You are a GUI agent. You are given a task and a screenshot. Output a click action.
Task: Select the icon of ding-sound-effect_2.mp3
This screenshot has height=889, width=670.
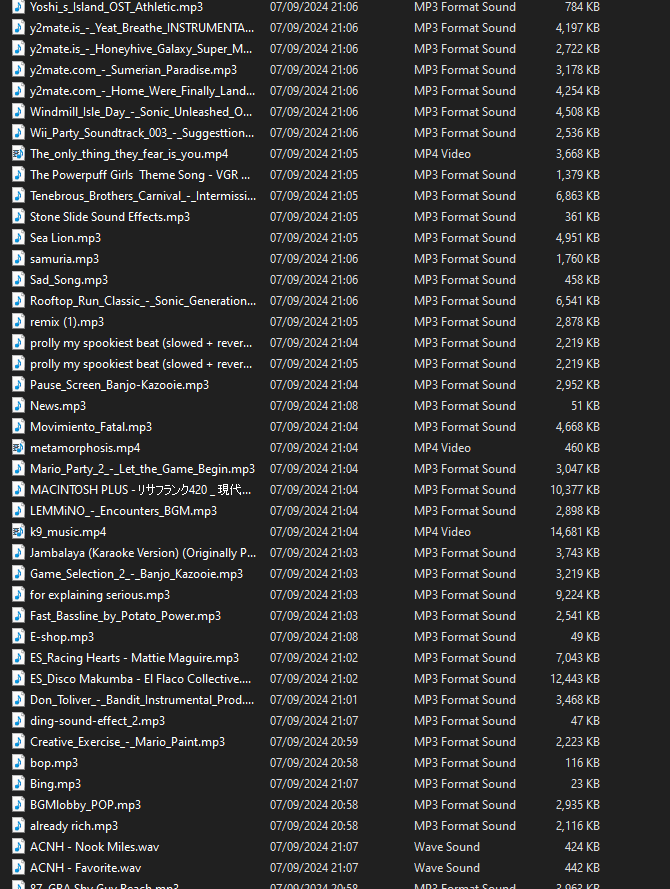tap(18, 720)
